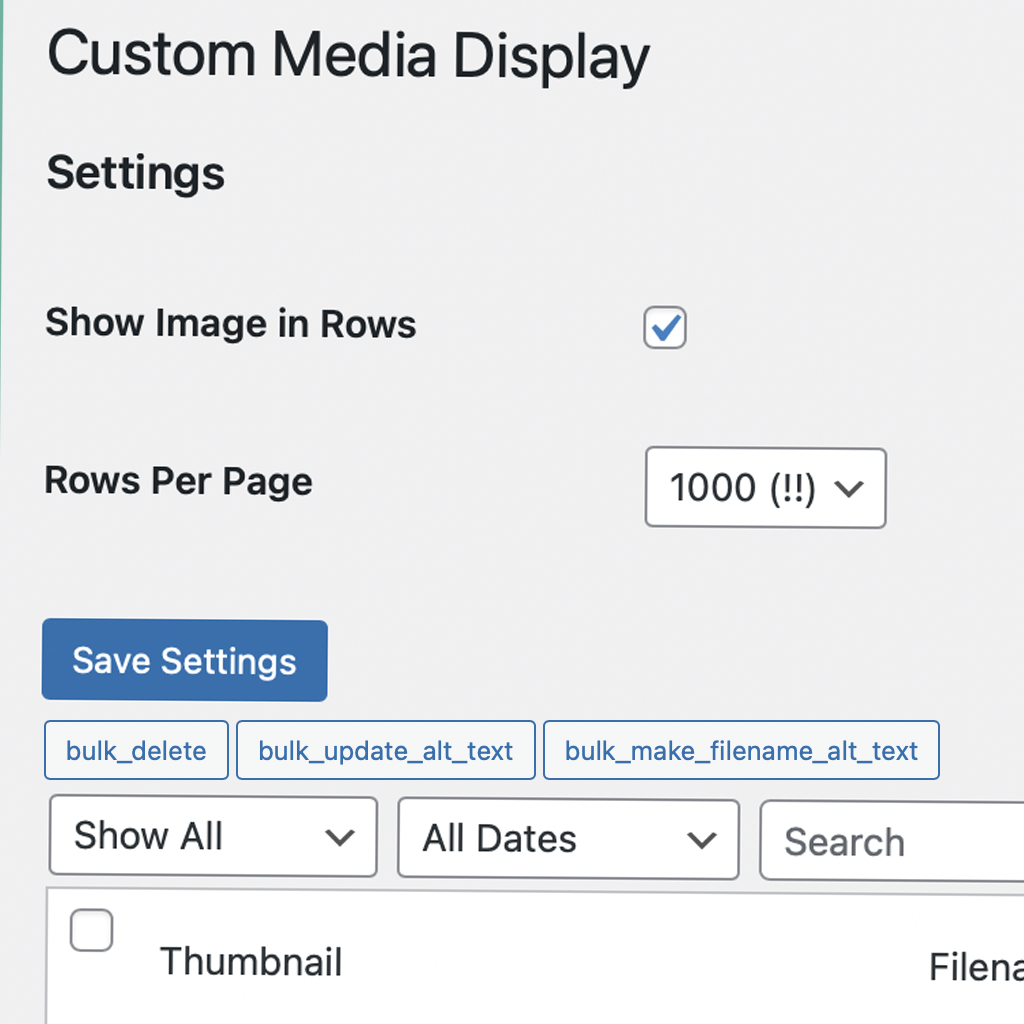Click the chevron arrow on Show All filter

(340, 837)
